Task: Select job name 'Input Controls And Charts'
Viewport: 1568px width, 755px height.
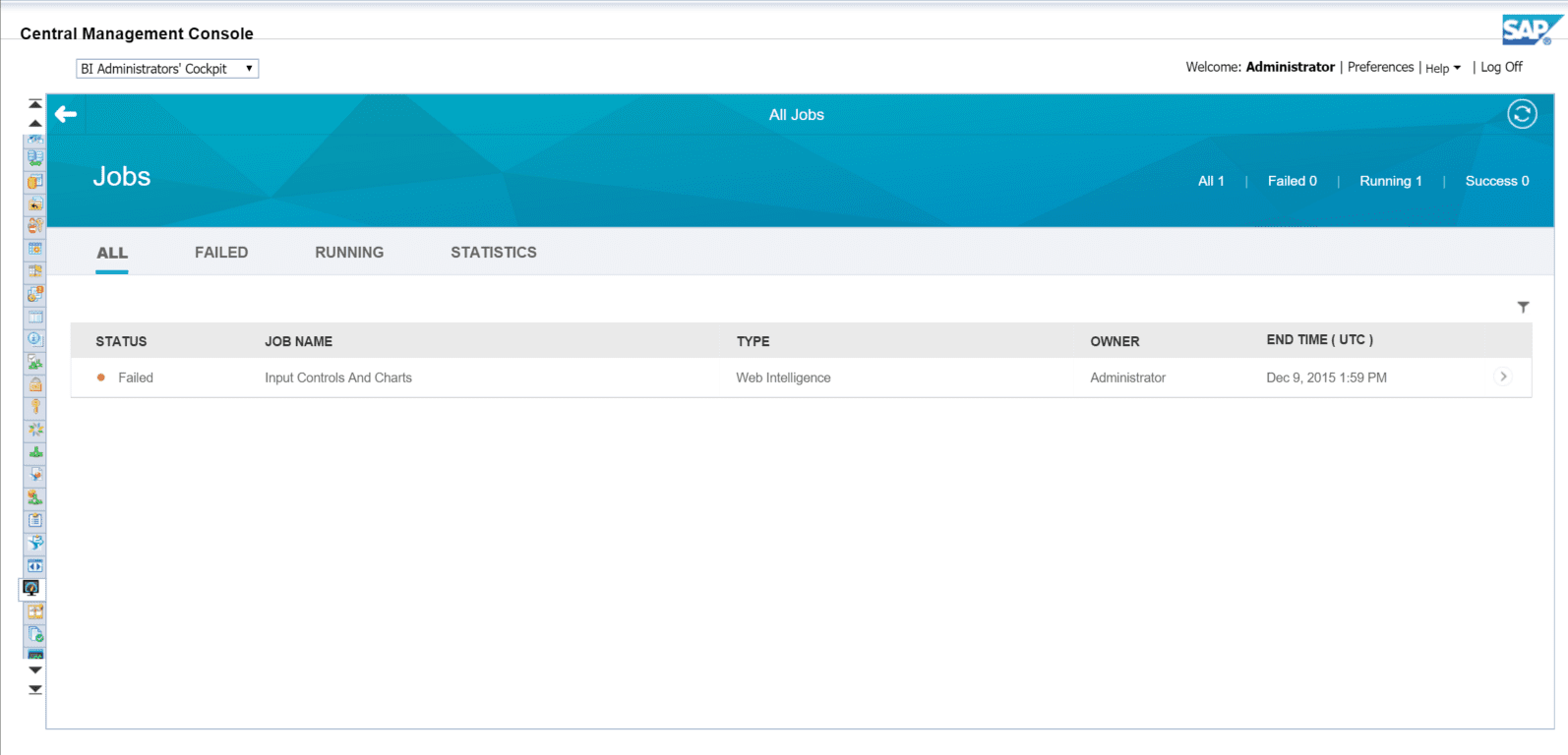Action: pos(338,377)
